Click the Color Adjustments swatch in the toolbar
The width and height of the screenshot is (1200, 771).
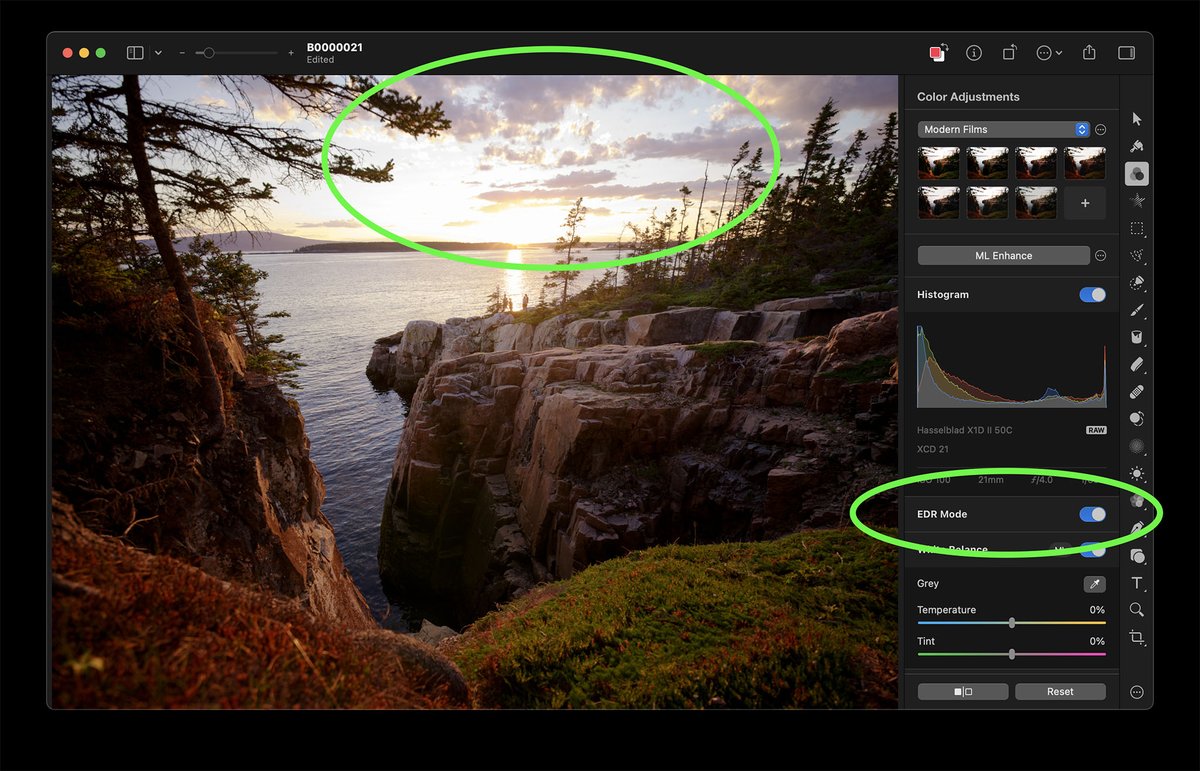coord(938,52)
